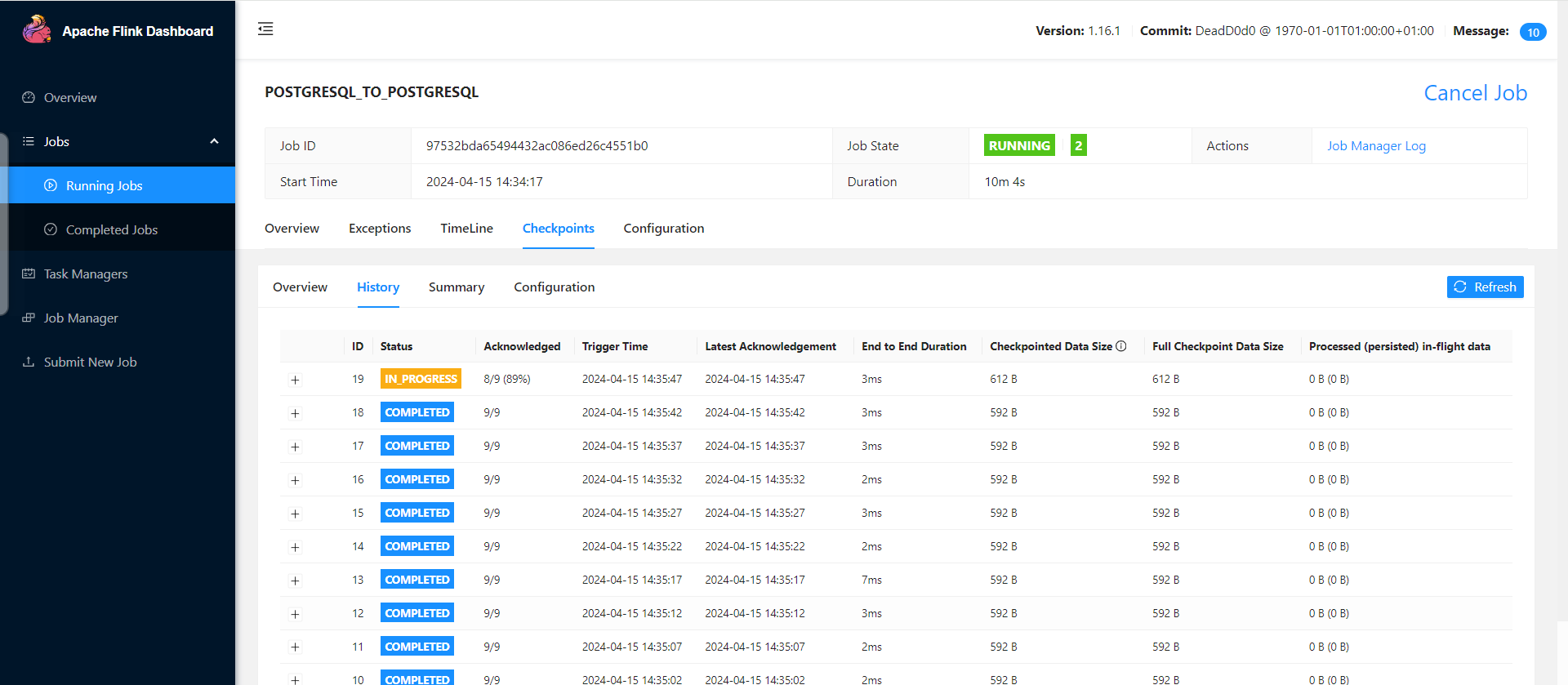
Task: Click the Full Checkpoint Data Size header
Action: (x=1218, y=346)
